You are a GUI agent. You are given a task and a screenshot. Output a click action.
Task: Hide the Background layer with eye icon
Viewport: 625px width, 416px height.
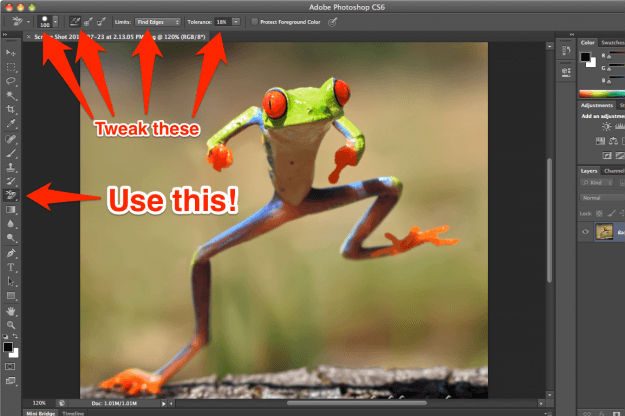click(587, 231)
